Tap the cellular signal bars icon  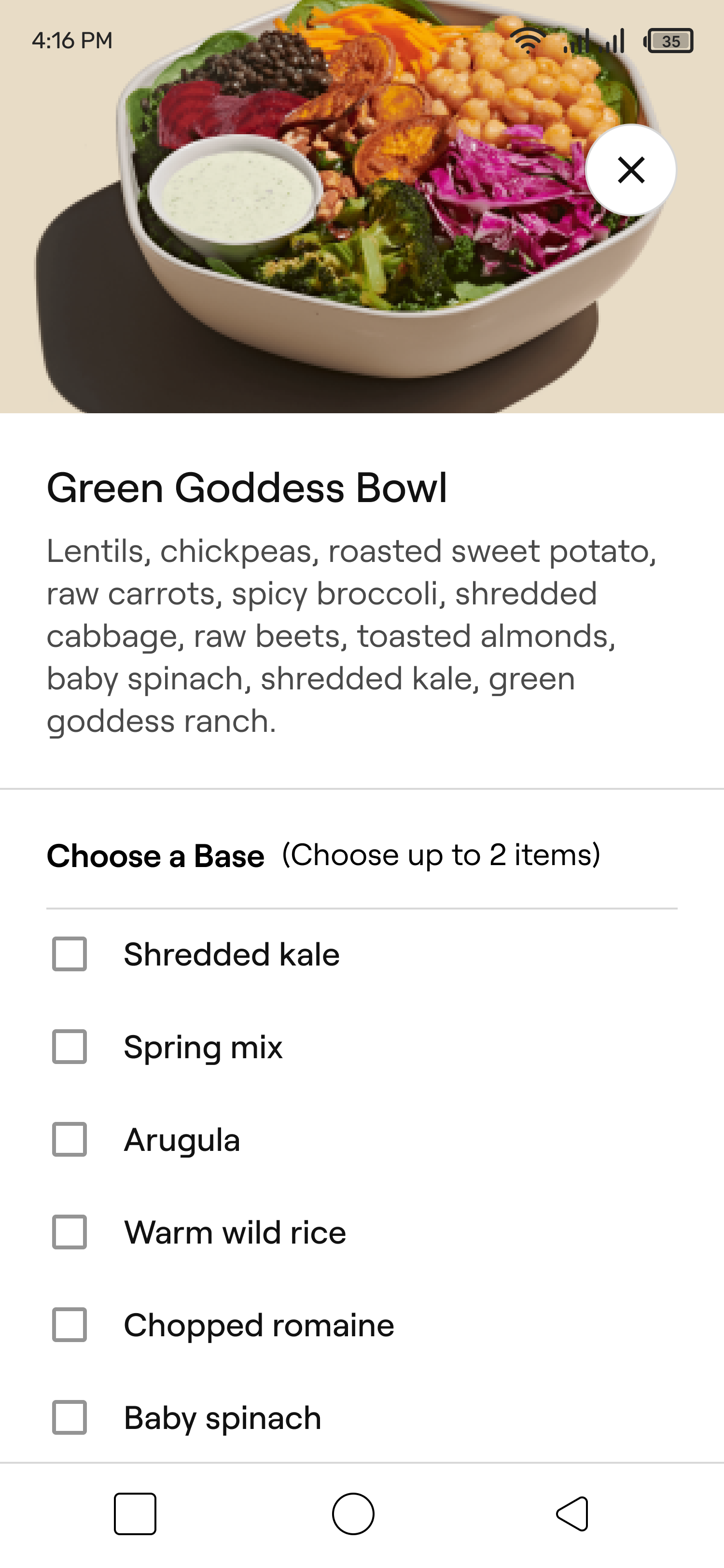click(x=595, y=41)
